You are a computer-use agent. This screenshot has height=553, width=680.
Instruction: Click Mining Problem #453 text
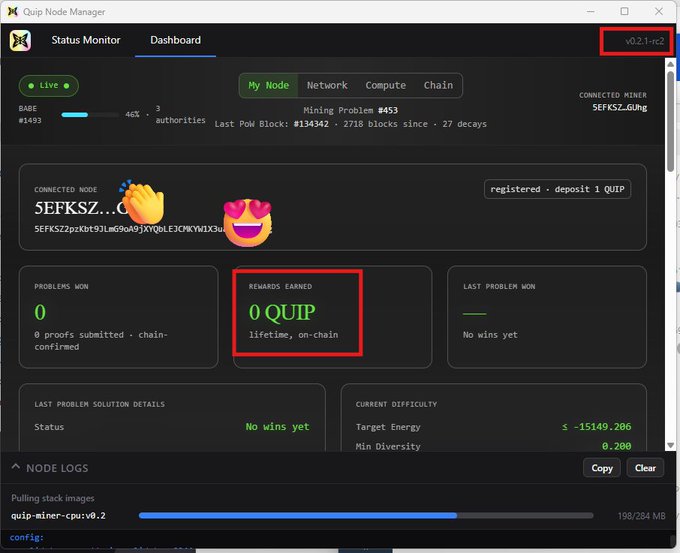tap(350, 110)
